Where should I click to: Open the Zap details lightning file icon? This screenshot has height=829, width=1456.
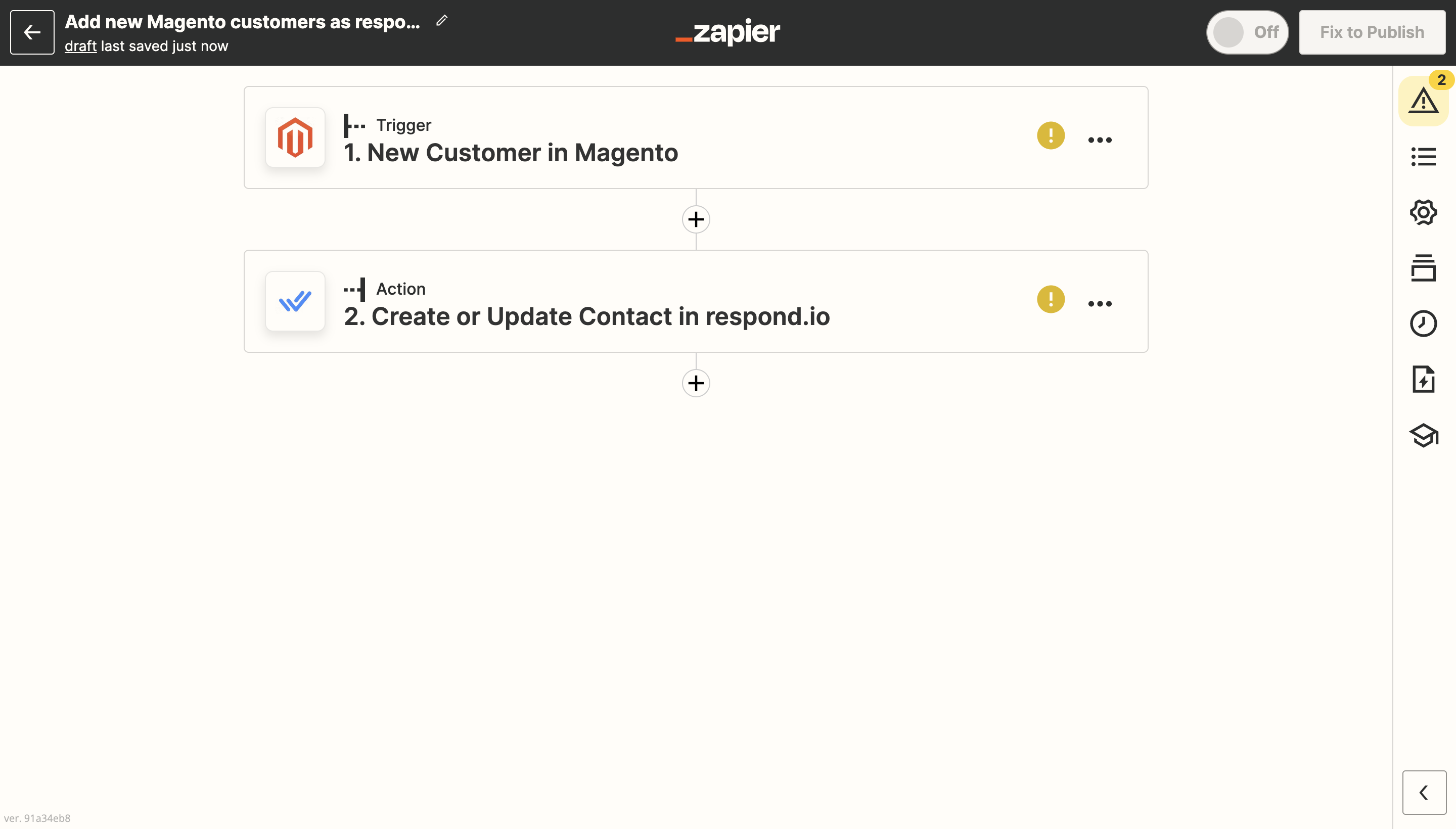point(1423,379)
